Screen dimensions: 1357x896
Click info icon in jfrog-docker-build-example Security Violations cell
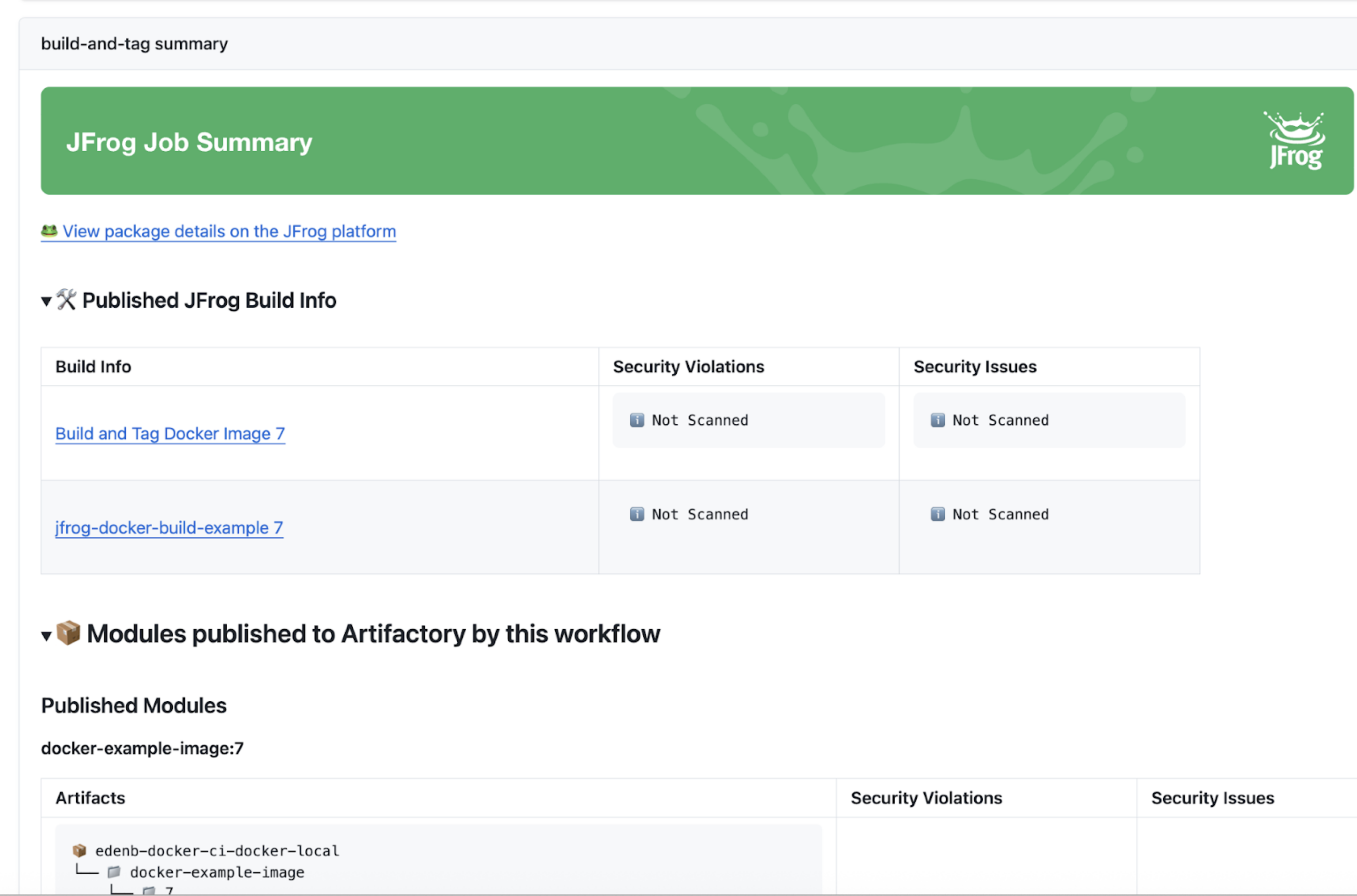(x=637, y=514)
